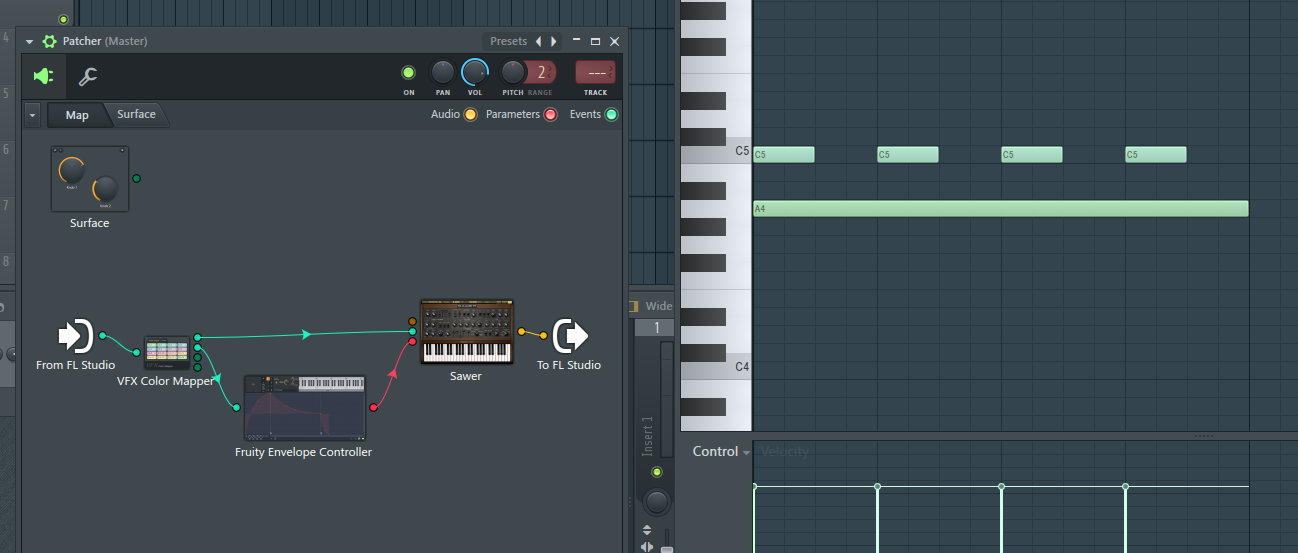Click the first C5 note in the piano roll
Image resolution: width=1298 pixels, height=553 pixels.
pos(784,155)
